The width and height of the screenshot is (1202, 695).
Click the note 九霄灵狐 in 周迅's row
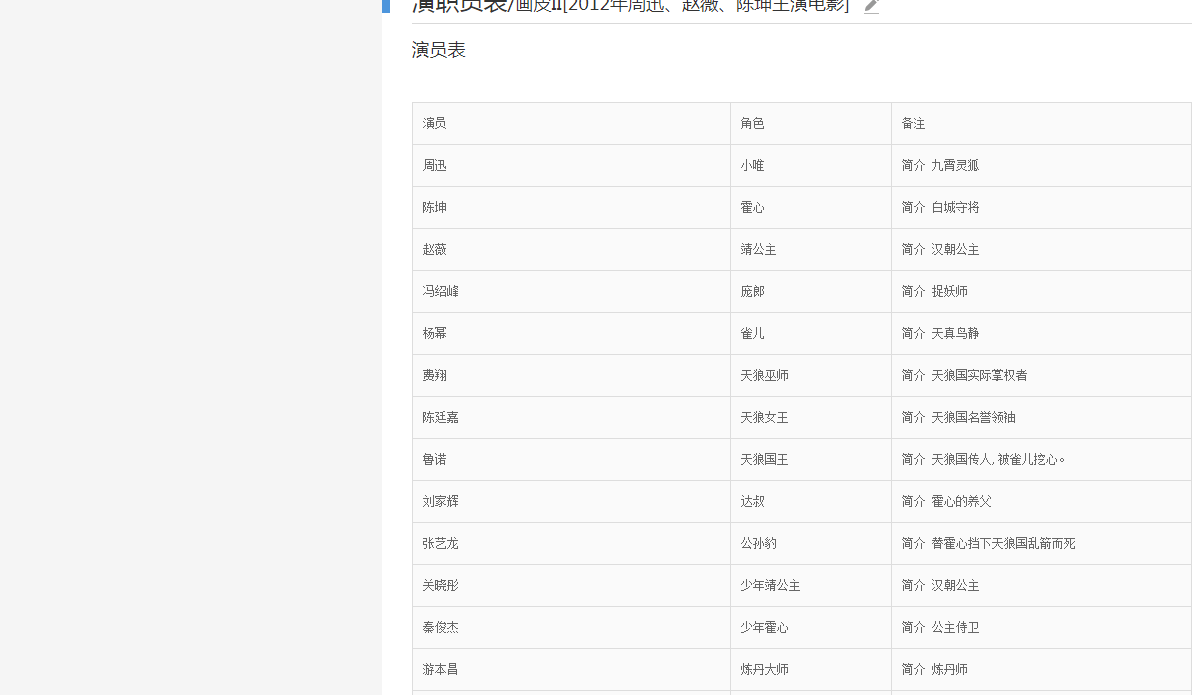click(x=955, y=165)
